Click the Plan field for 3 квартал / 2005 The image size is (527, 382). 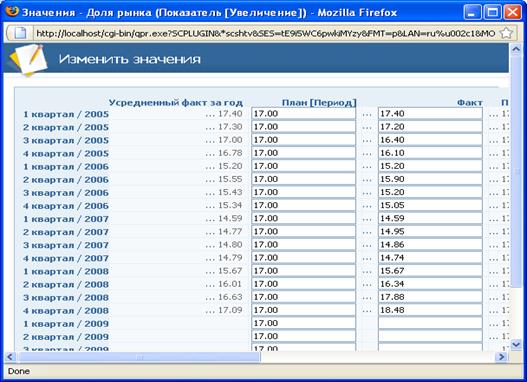[303, 140]
